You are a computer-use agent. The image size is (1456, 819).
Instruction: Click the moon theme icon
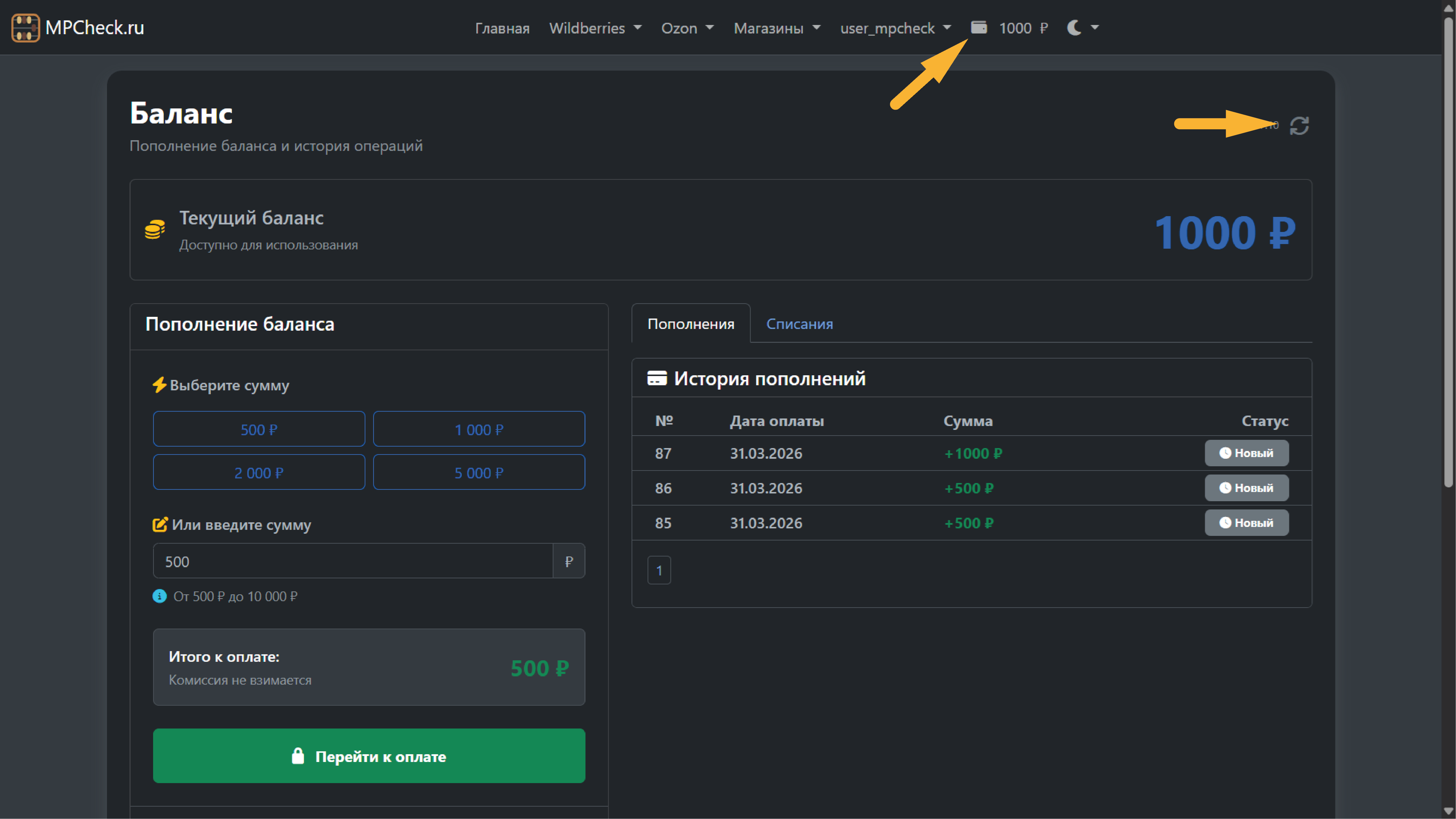(1074, 28)
